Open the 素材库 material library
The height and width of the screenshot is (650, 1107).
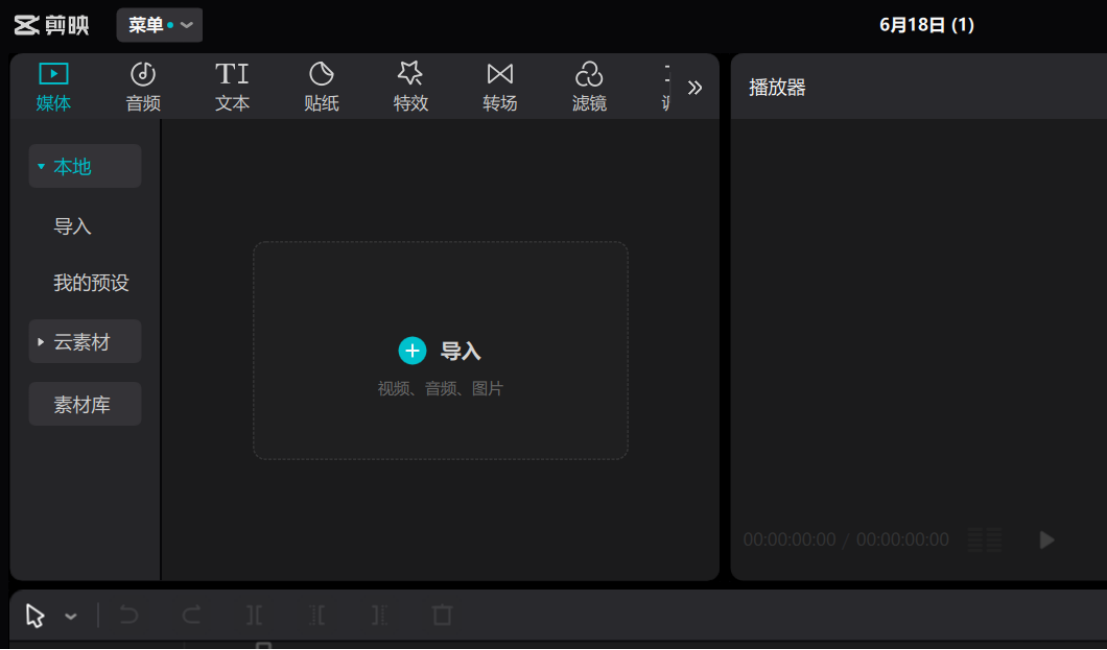(x=84, y=404)
